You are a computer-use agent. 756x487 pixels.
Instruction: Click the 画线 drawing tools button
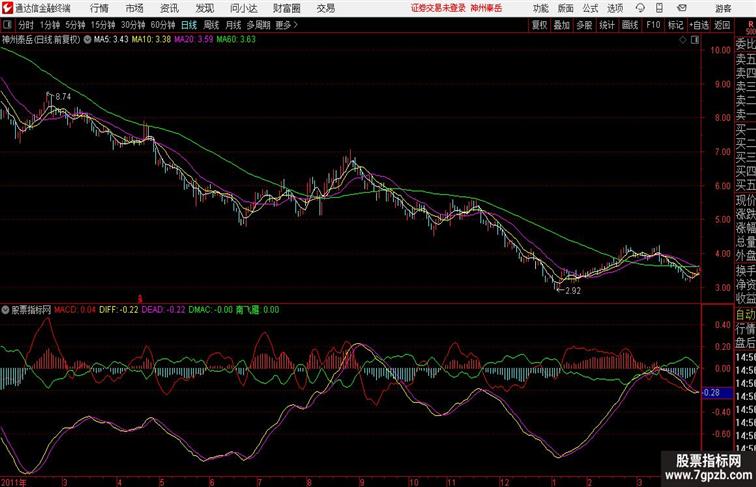coord(630,25)
